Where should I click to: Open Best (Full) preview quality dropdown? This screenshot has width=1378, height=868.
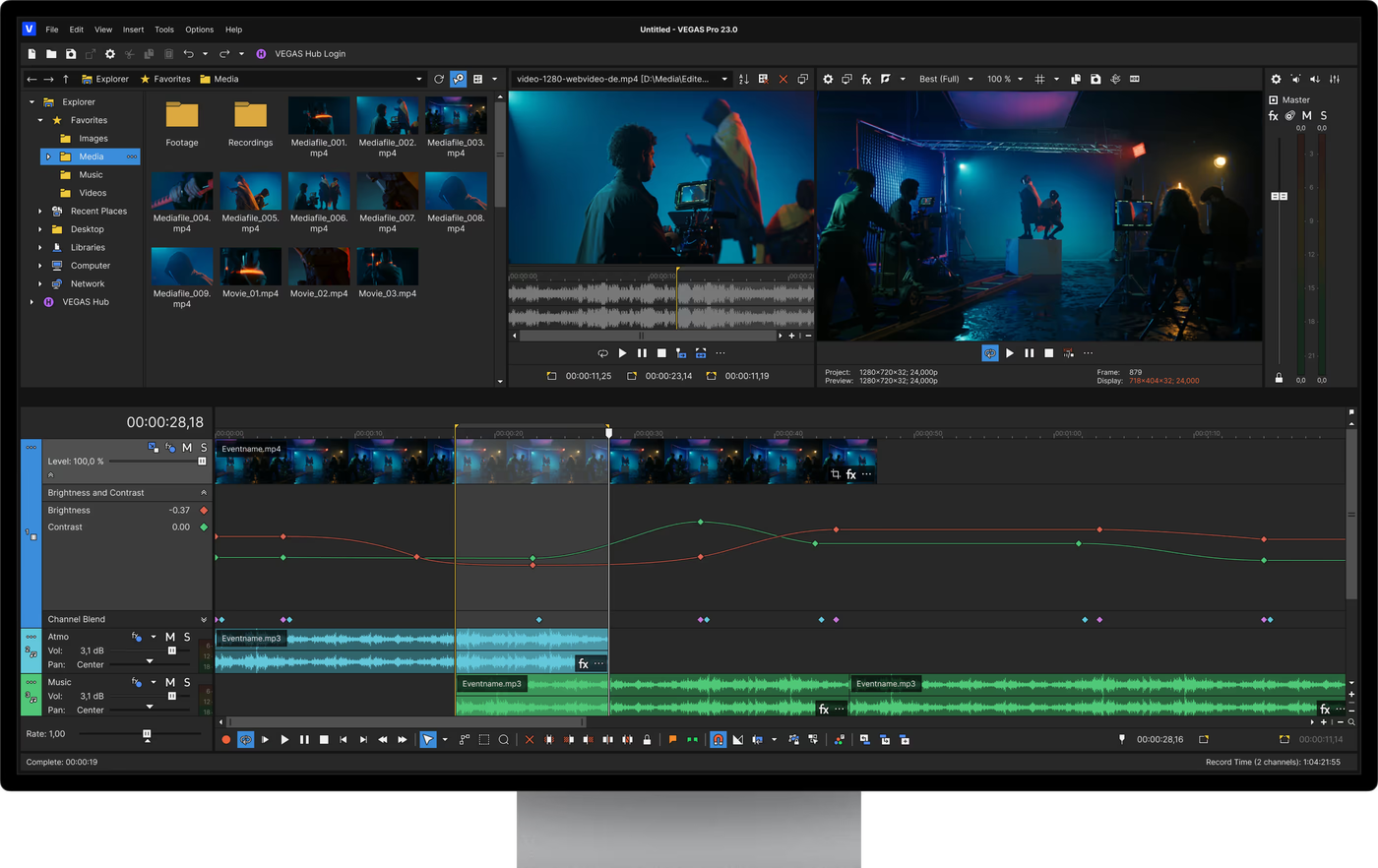coord(946,79)
